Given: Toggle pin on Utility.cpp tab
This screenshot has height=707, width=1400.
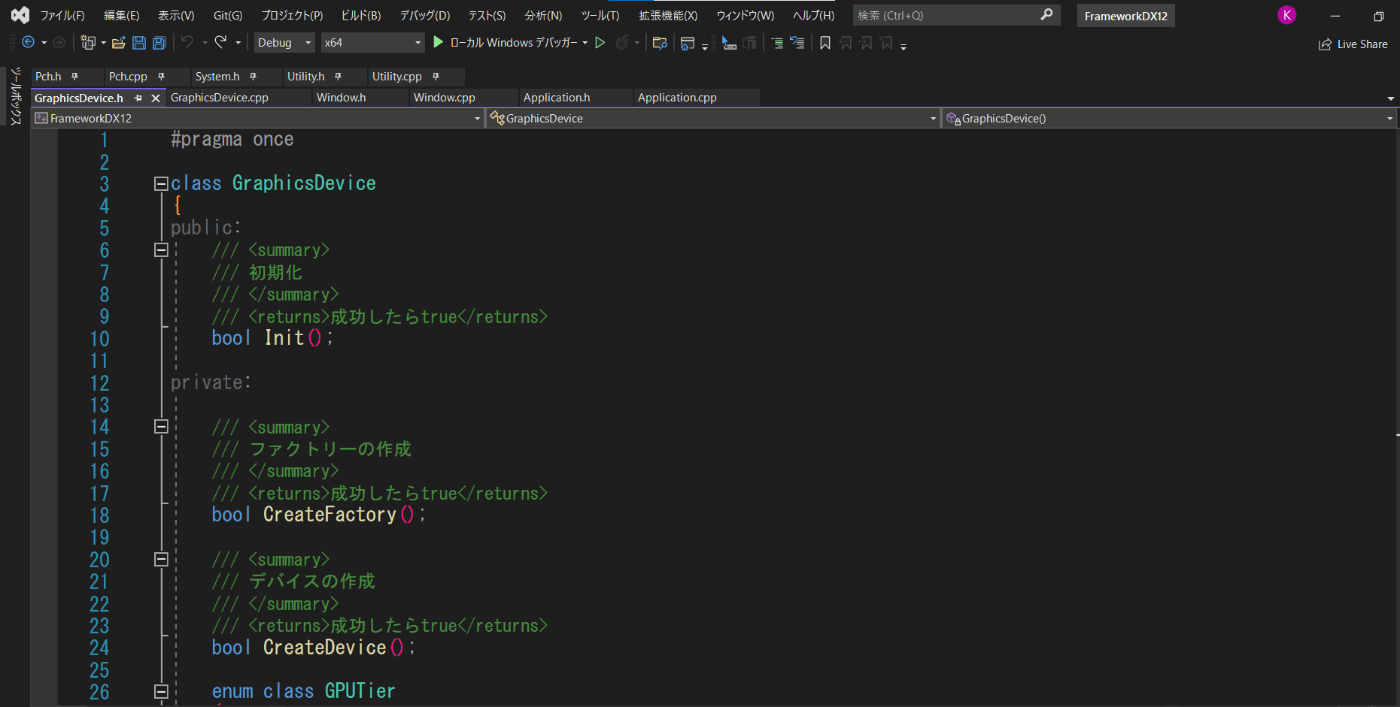Looking at the screenshot, I should pyautogui.click(x=436, y=76).
